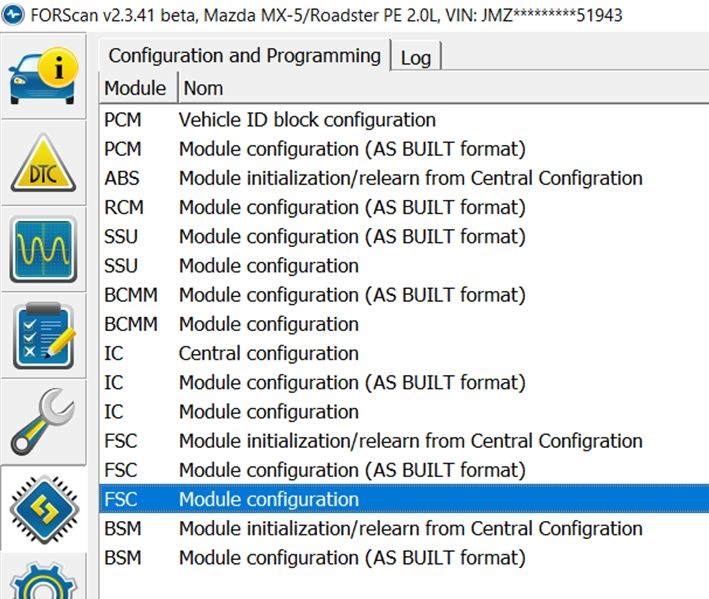
Task: Open the Tests clipboard checklist section
Action: click(43, 335)
